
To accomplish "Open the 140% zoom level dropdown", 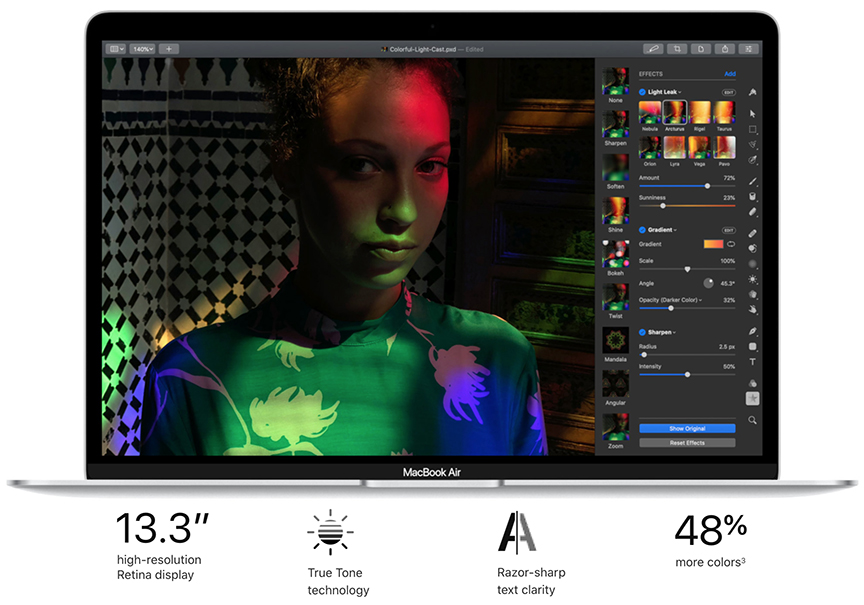I will coord(142,49).
